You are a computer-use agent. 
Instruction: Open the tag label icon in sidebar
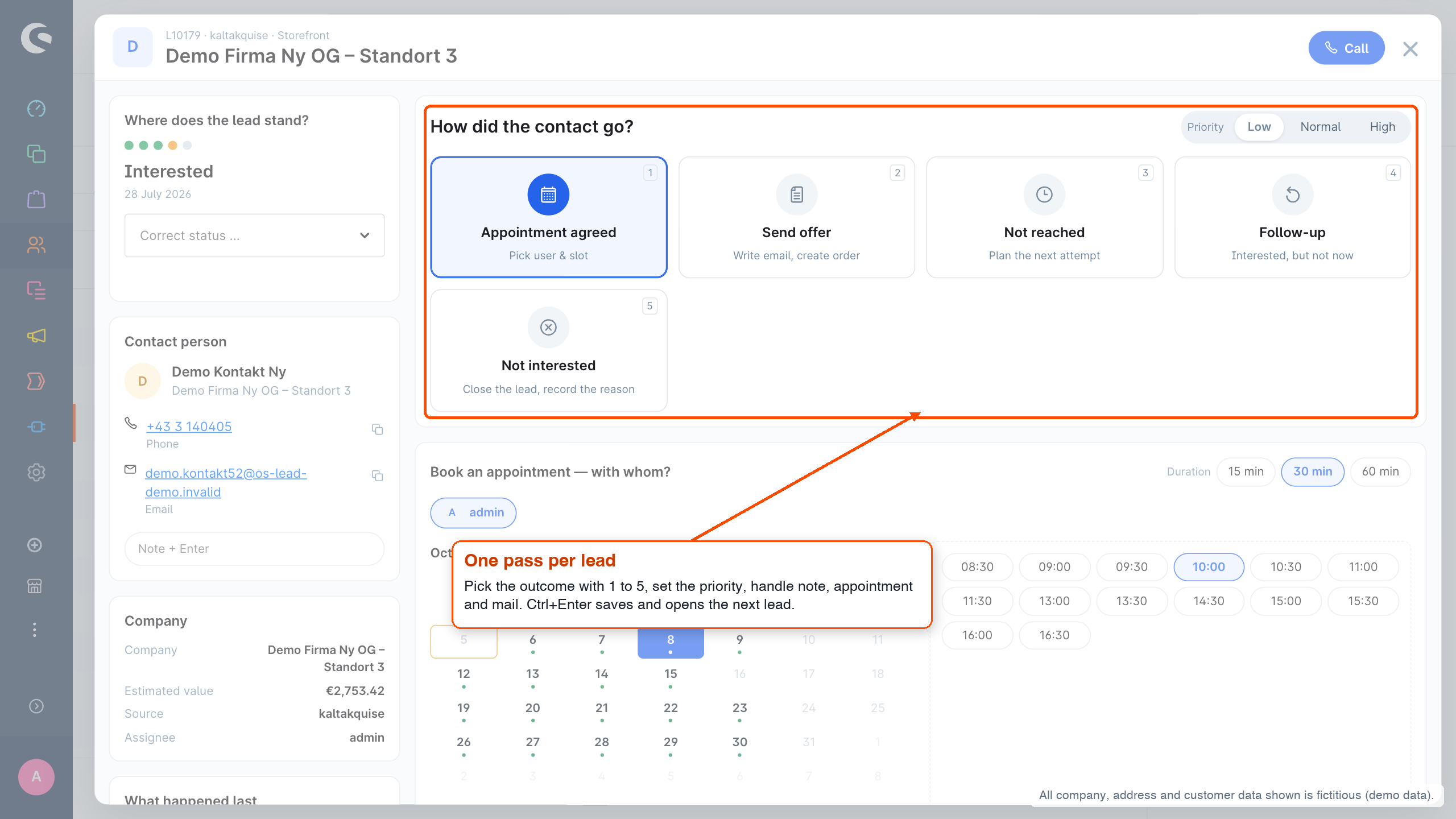[36, 382]
